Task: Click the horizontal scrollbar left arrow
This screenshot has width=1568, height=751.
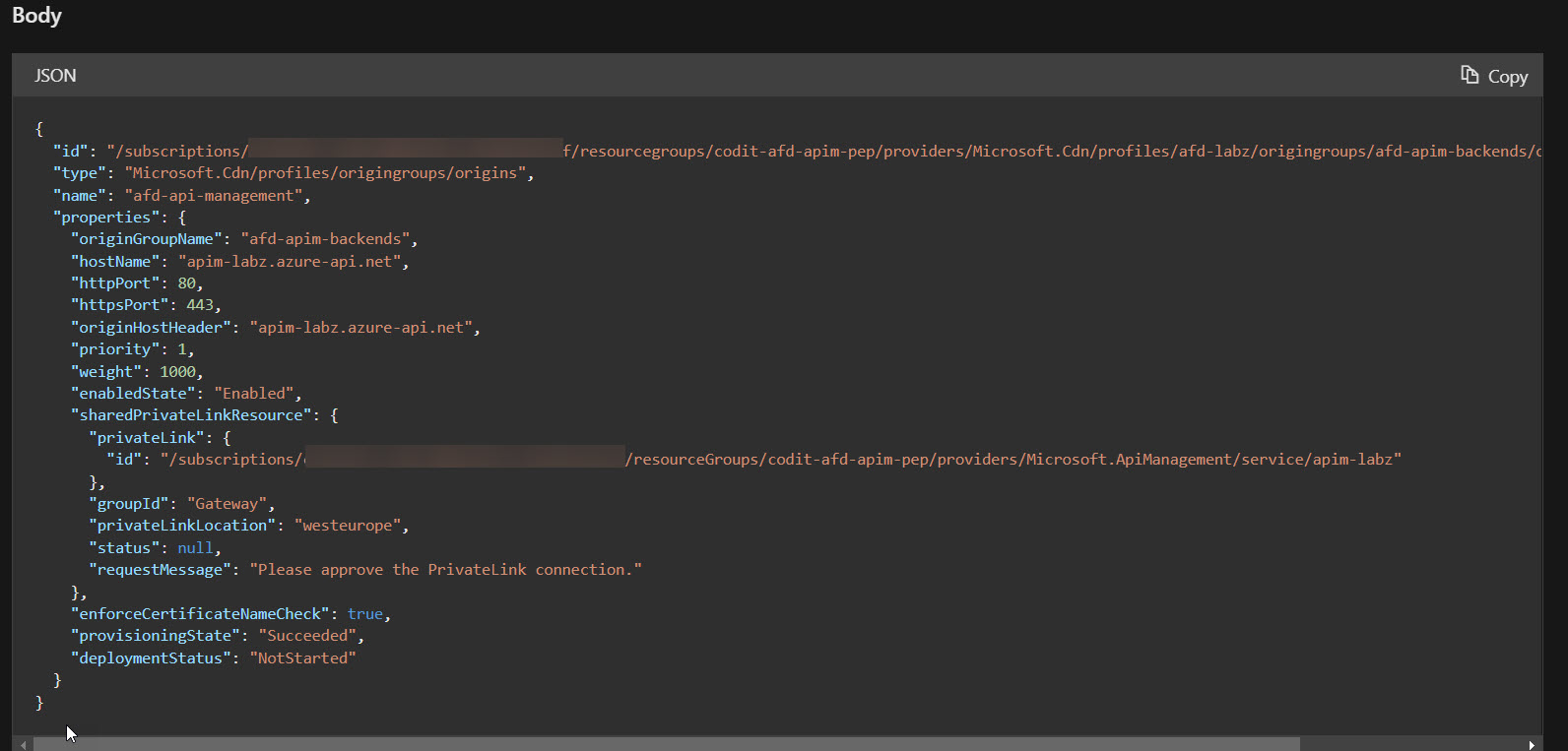Action: coord(23,744)
